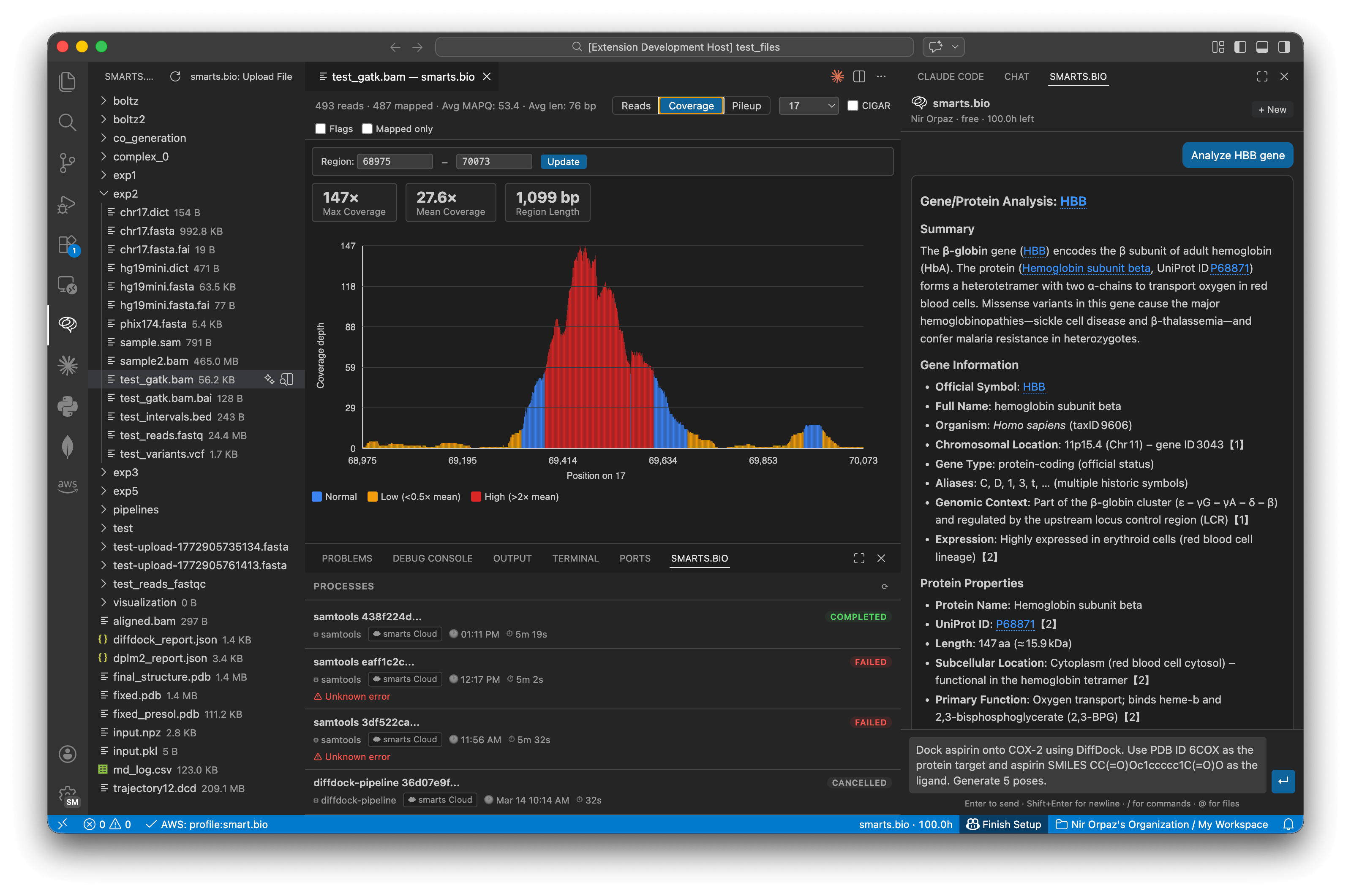
Task: Open the Source Control view
Action: click(x=68, y=163)
